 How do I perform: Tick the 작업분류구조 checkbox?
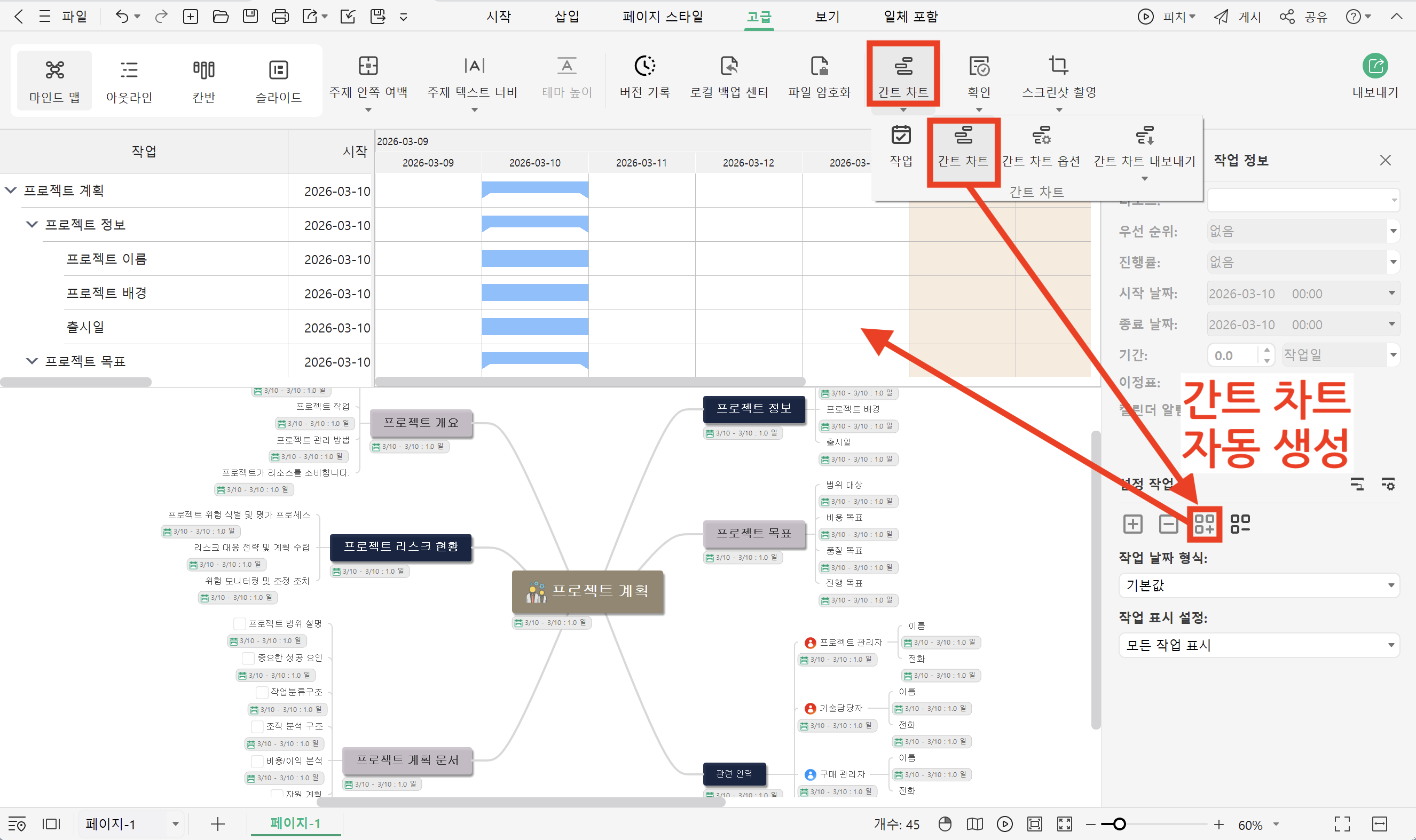click(262, 692)
